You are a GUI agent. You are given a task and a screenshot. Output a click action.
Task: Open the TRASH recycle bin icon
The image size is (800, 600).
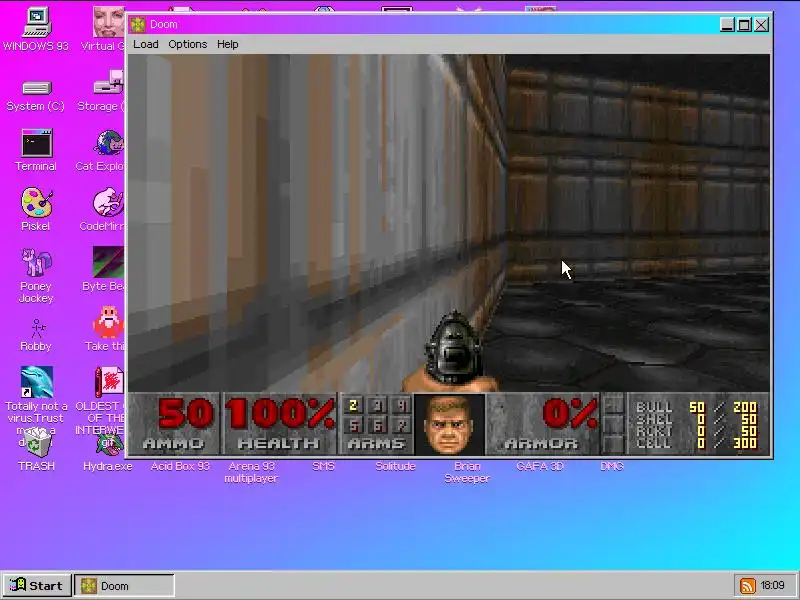(x=36, y=443)
